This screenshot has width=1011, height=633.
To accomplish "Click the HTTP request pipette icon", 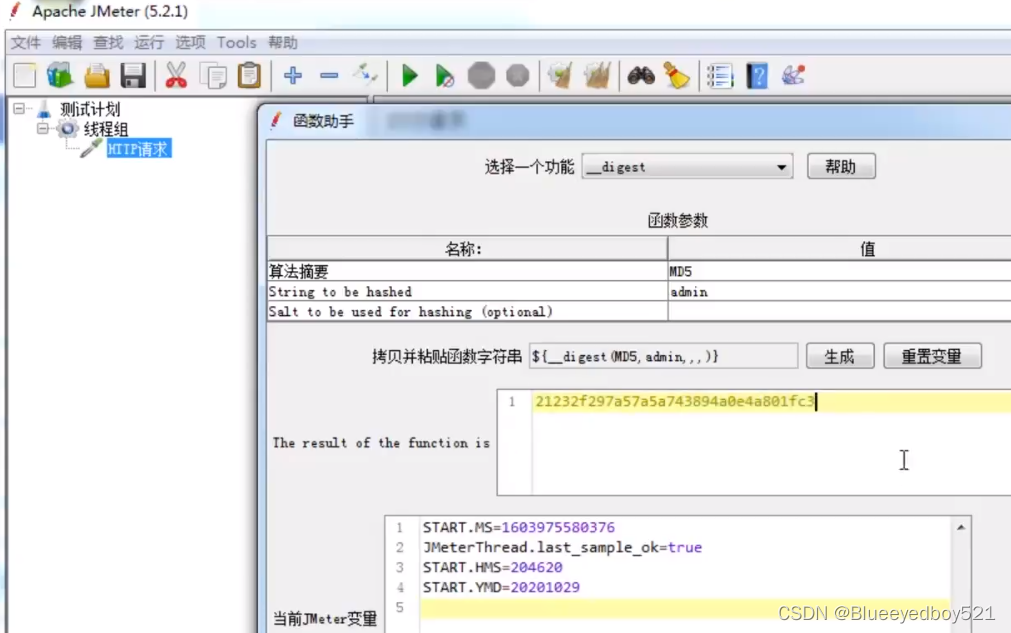I will tap(91, 149).
